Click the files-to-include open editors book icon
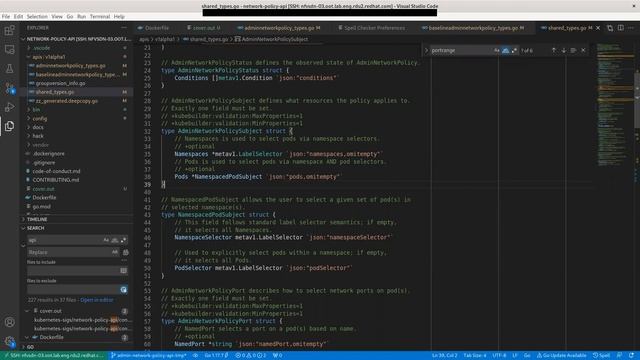Image resolution: width=640 pixels, height=360 pixels. point(124,271)
